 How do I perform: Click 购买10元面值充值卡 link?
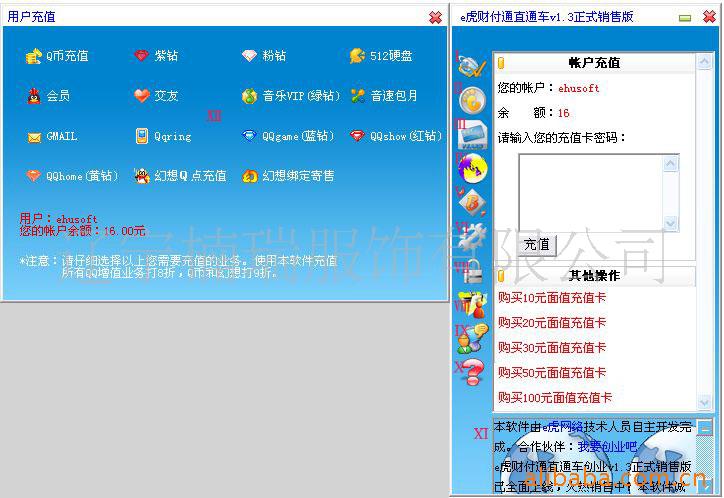click(x=552, y=298)
